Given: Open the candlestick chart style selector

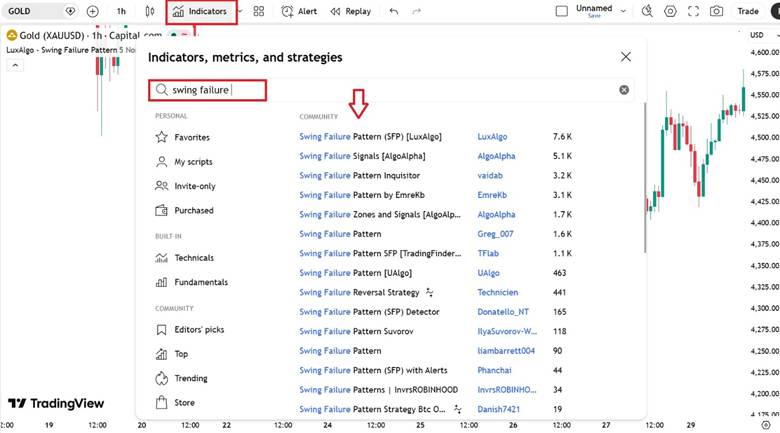Looking at the screenshot, I should click(149, 11).
